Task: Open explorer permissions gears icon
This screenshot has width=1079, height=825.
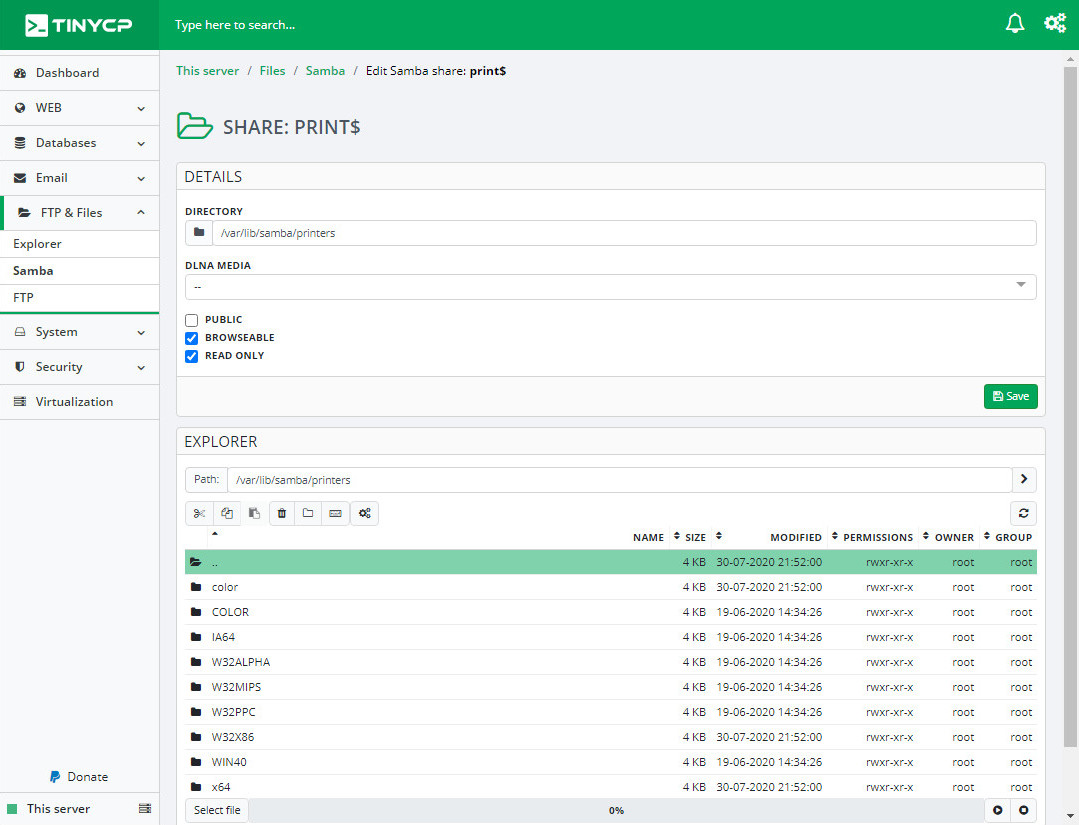Action: tap(365, 513)
